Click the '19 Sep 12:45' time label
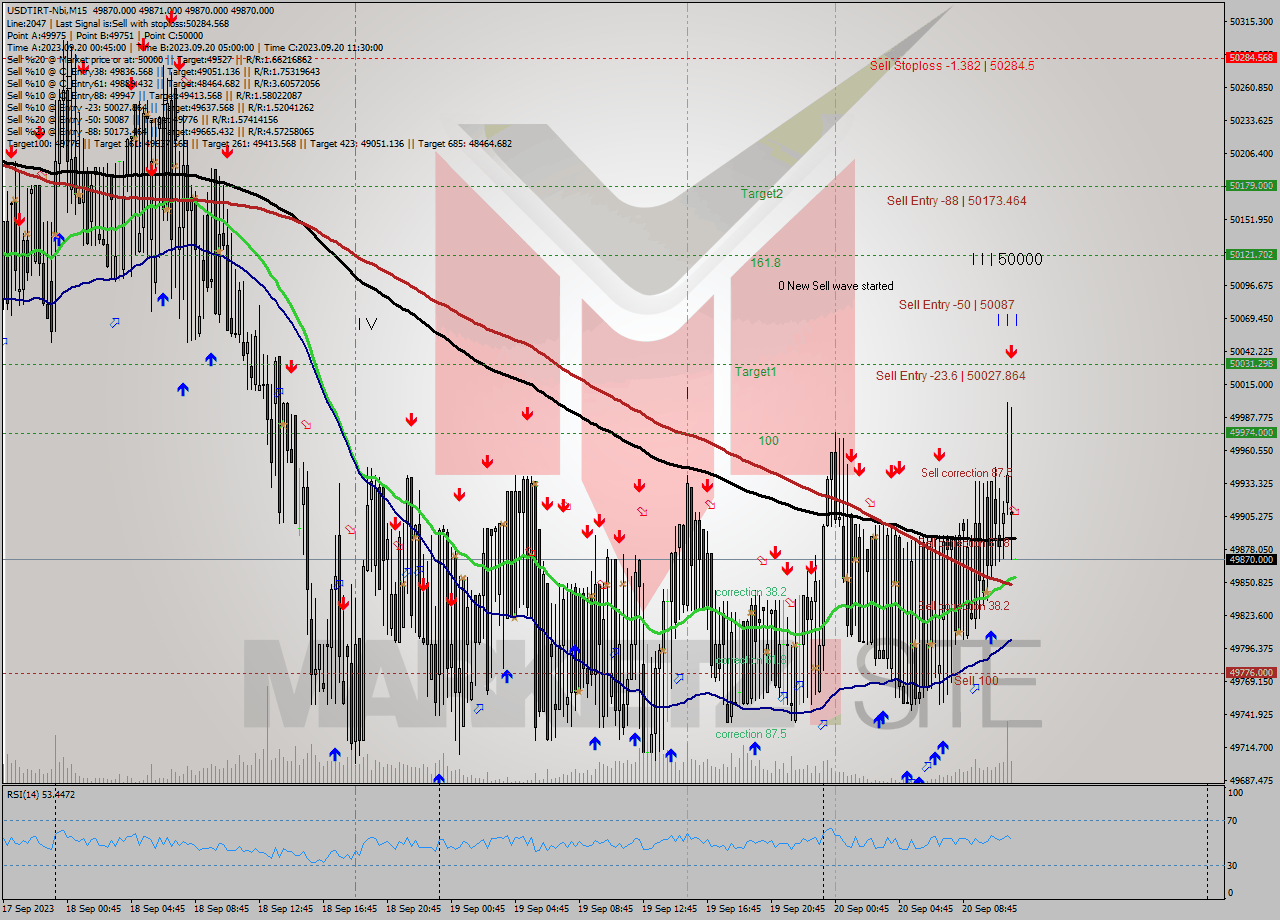This screenshot has height=920, width=1280. (x=670, y=908)
